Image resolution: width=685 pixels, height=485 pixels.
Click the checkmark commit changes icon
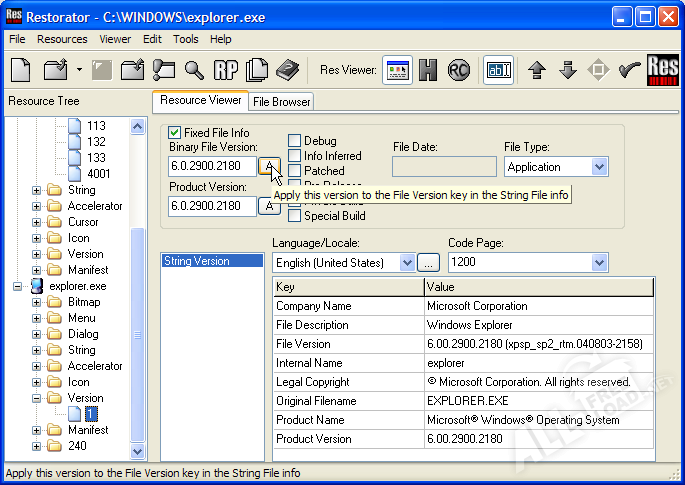click(x=629, y=70)
